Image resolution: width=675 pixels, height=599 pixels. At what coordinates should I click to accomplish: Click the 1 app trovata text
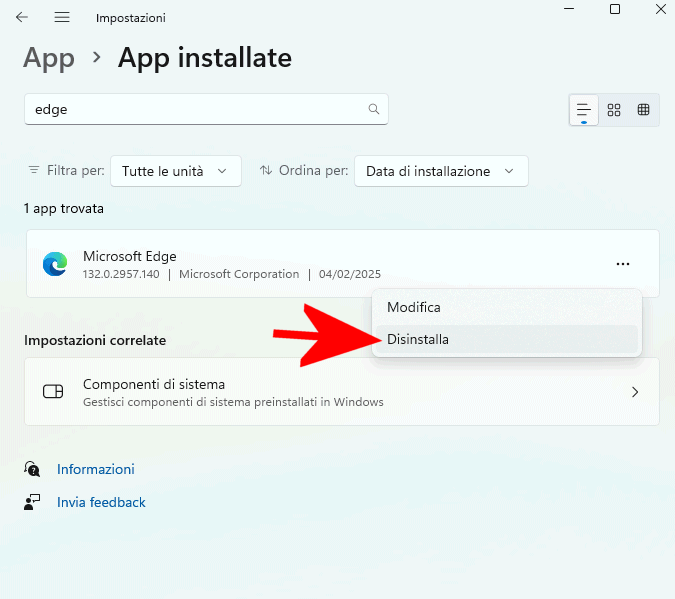click(64, 209)
